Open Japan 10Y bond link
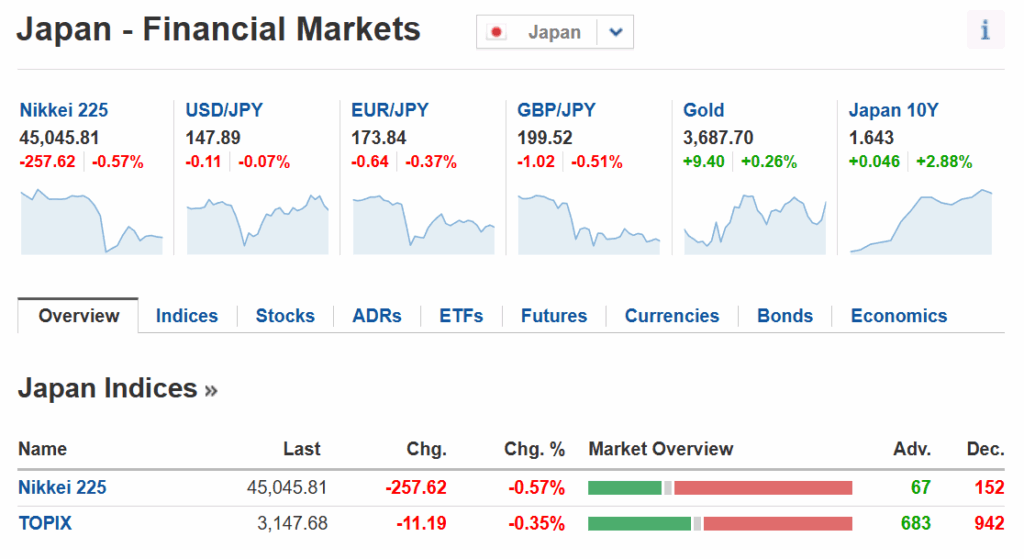1024x559 pixels. tap(893, 110)
